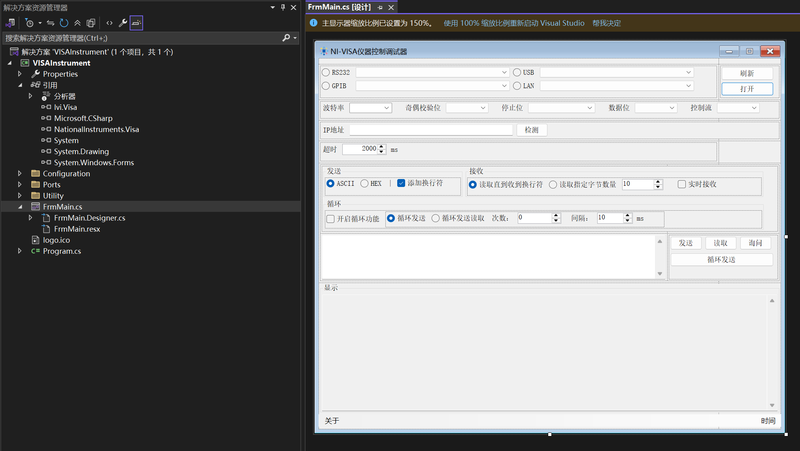Click the pin icon on FrmMain.cs tab
Viewport: 800px width, 451px height.
(x=380, y=8)
